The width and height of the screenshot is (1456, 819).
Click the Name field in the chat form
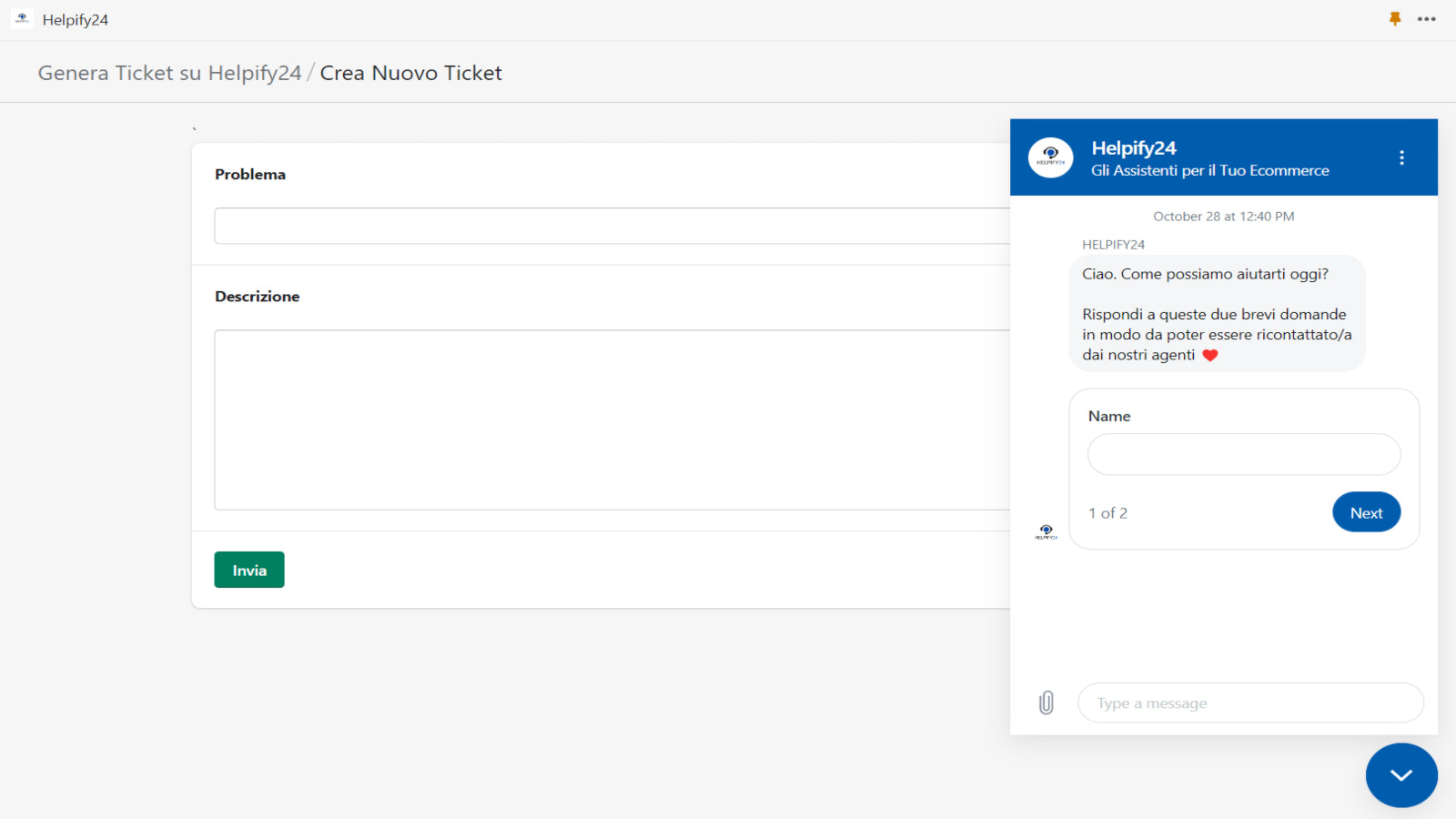(x=1243, y=454)
